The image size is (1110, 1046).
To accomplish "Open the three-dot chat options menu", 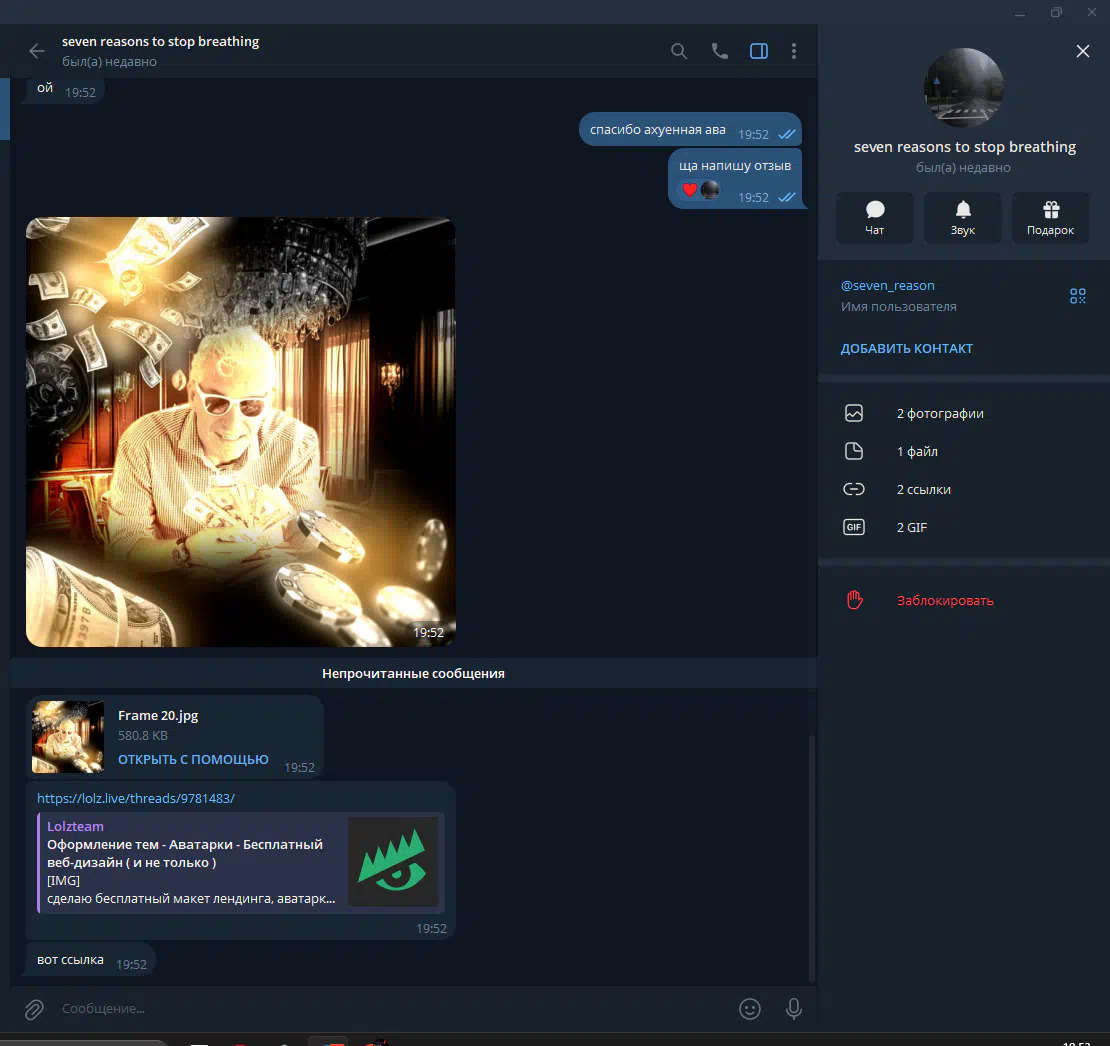I will [x=794, y=51].
